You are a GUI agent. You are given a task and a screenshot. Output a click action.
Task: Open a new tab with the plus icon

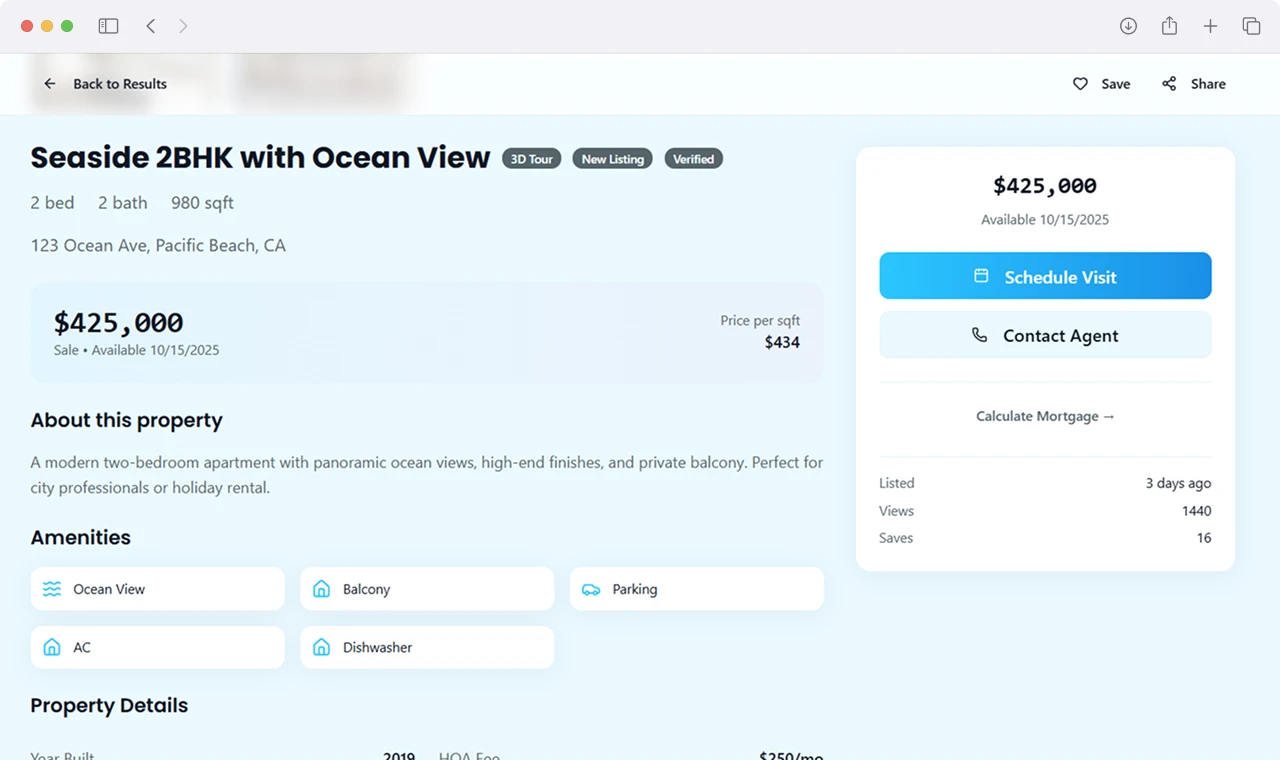click(1210, 26)
